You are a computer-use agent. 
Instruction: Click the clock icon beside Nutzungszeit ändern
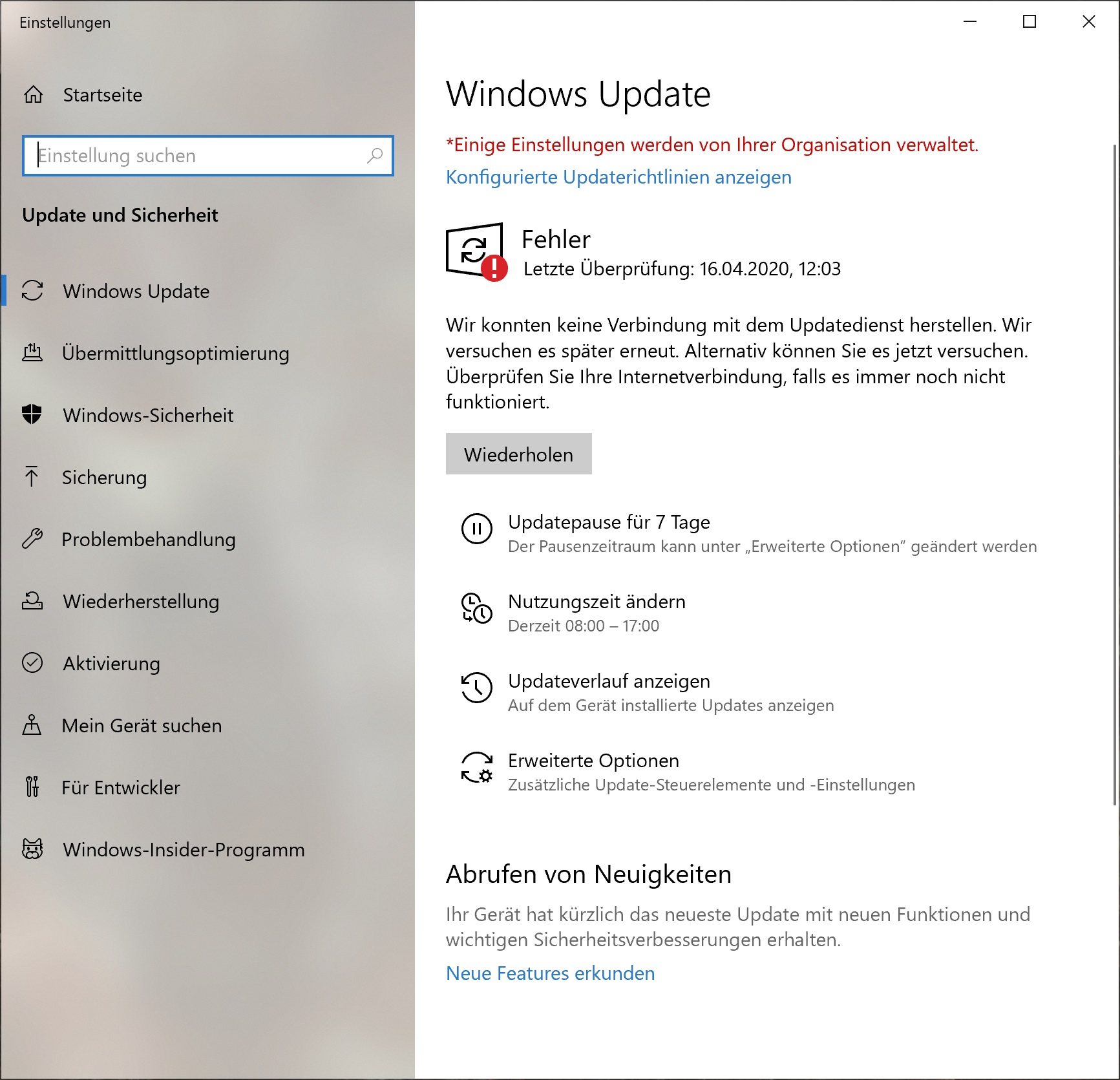click(x=476, y=608)
